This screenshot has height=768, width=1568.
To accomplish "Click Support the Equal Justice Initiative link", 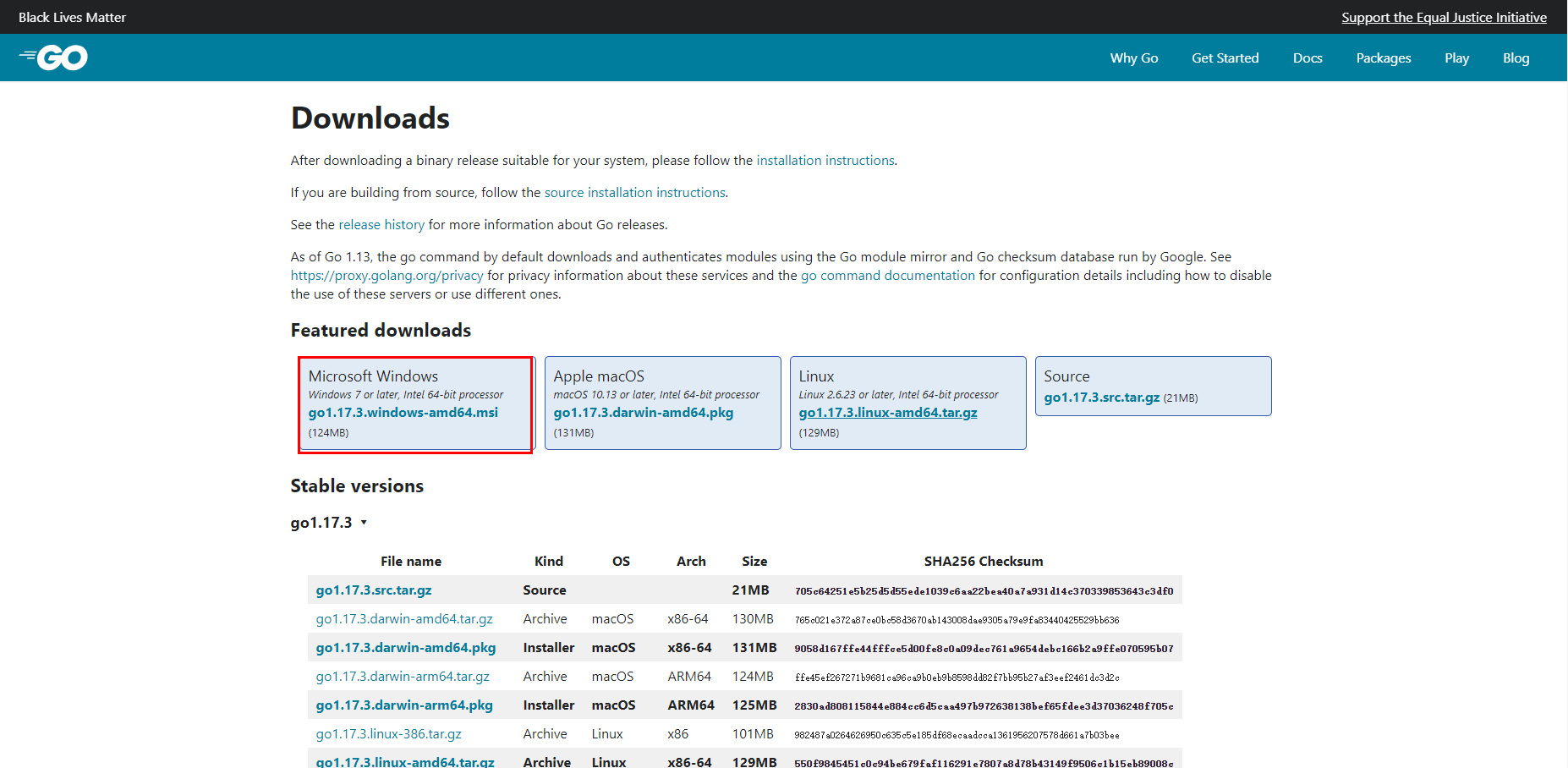I will click(x=1445, y=17).
